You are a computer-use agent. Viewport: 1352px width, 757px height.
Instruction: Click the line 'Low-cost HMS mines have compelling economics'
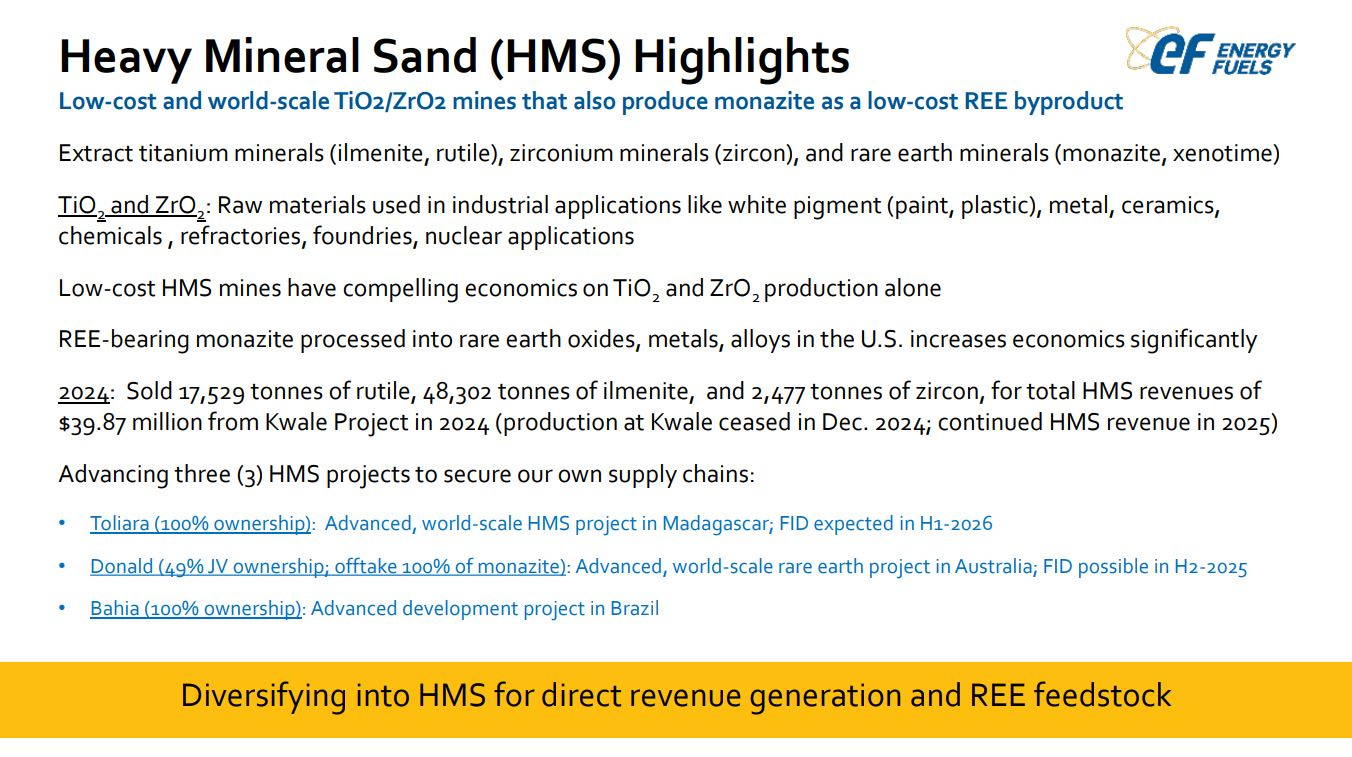click(500, 289)
